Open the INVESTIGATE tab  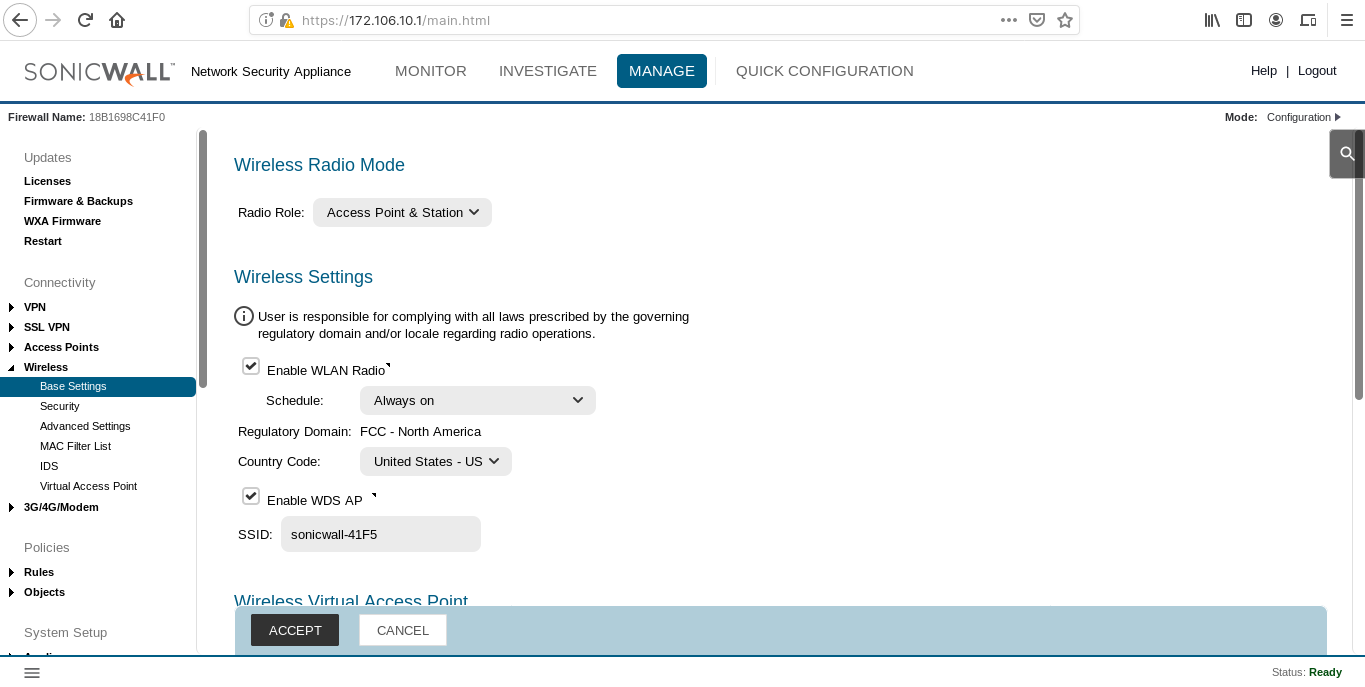(547, 71)
